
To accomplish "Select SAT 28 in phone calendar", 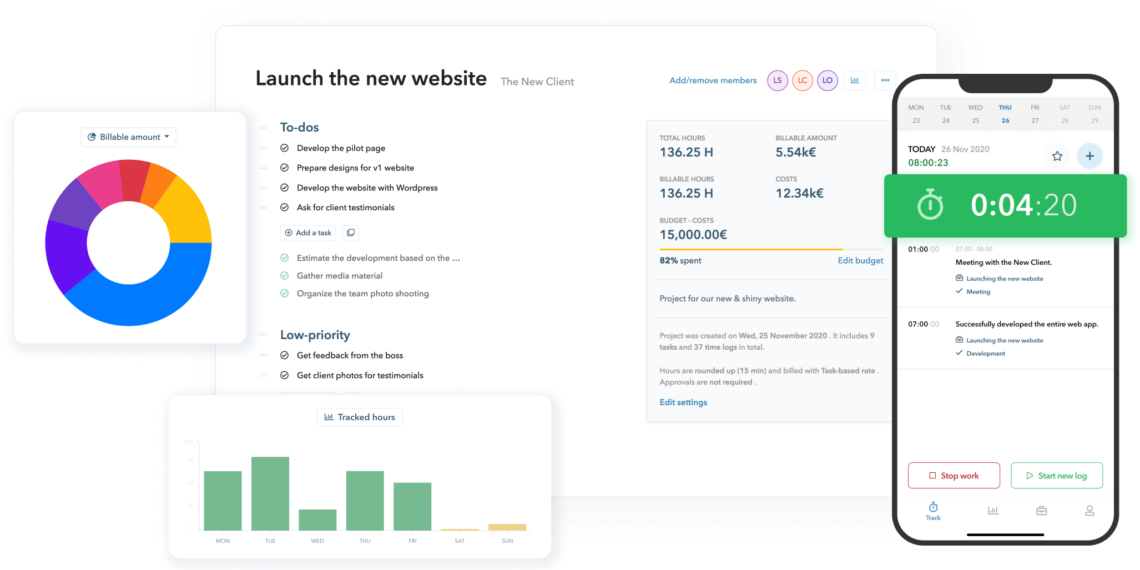I will coord(1064,114).
